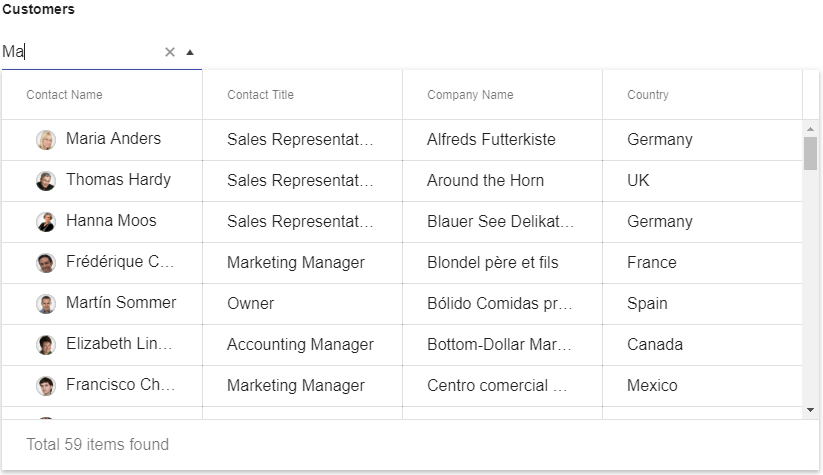Sort by Contact Name column header
The image size is (823, 475).
(x=102, y=95)
